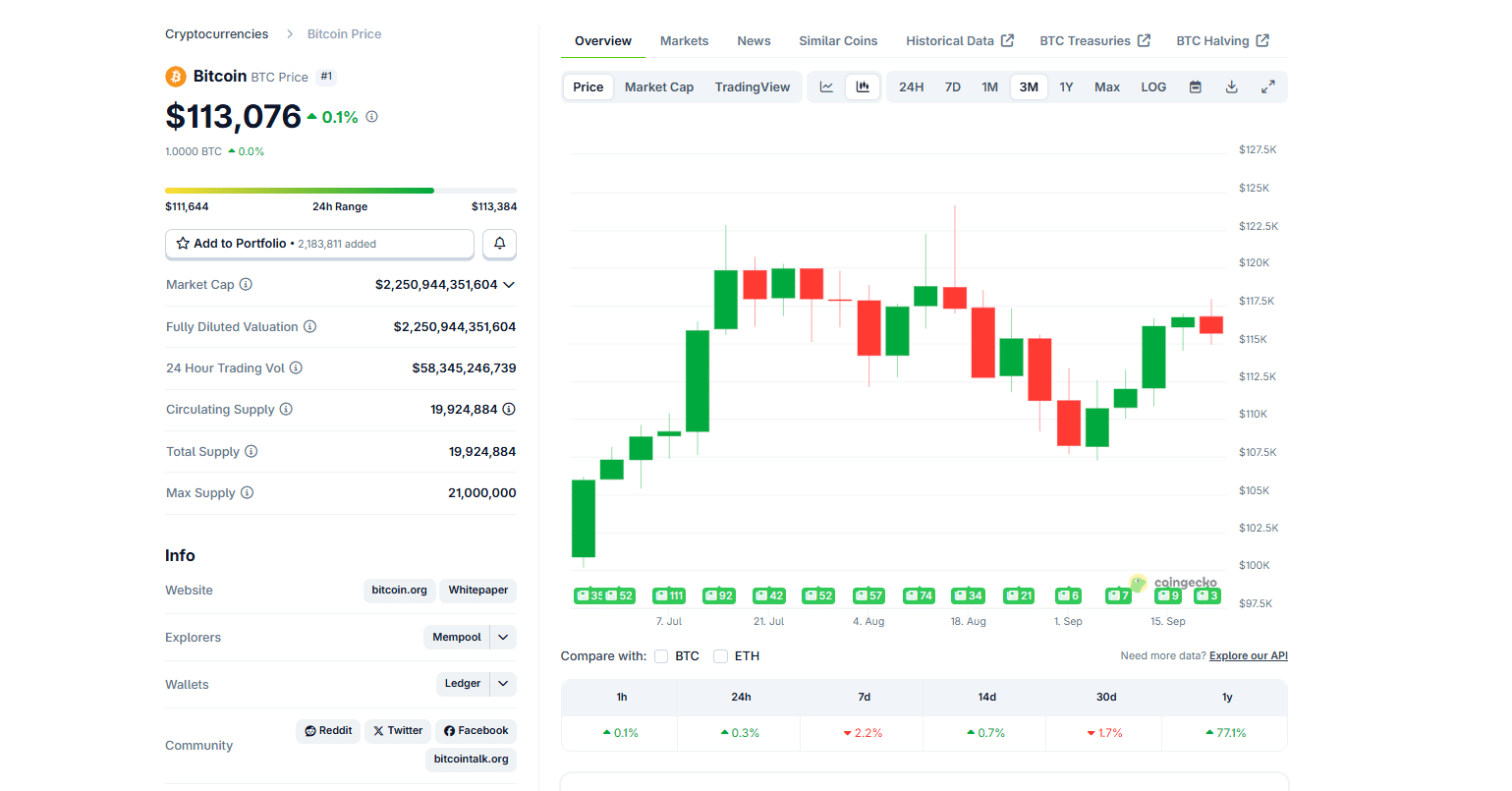Expand chart to fullscreen with arrows icon
The image size is (1512, 791).
tap(1267, 86)
